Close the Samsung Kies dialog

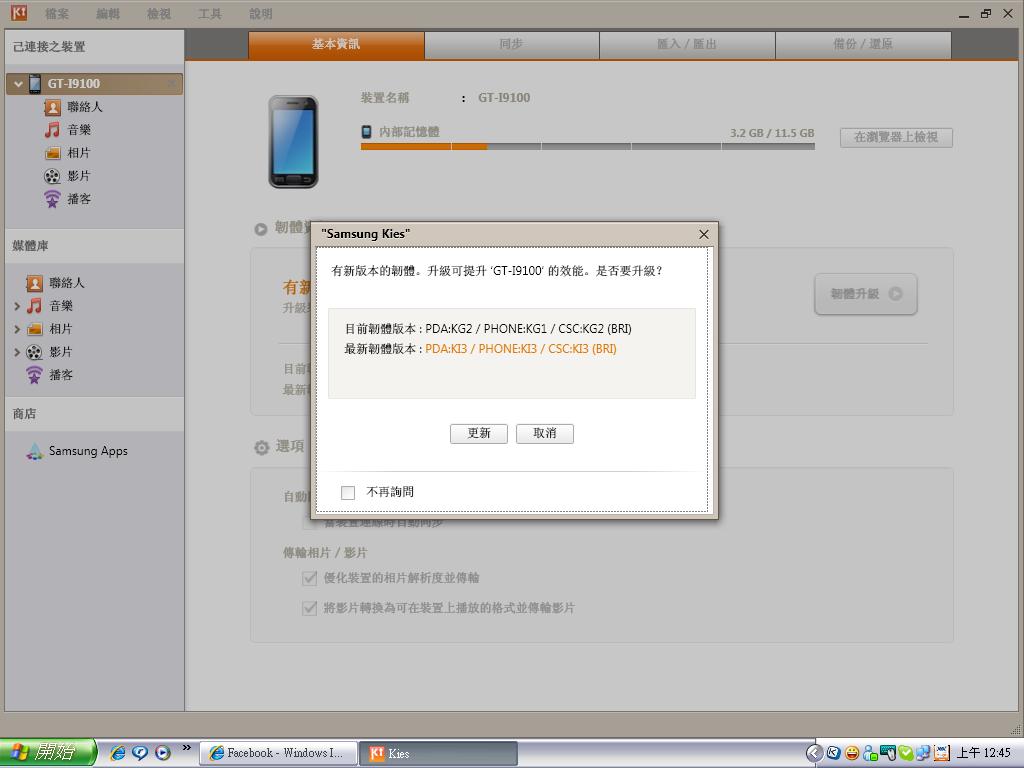(x=703, y=234)
